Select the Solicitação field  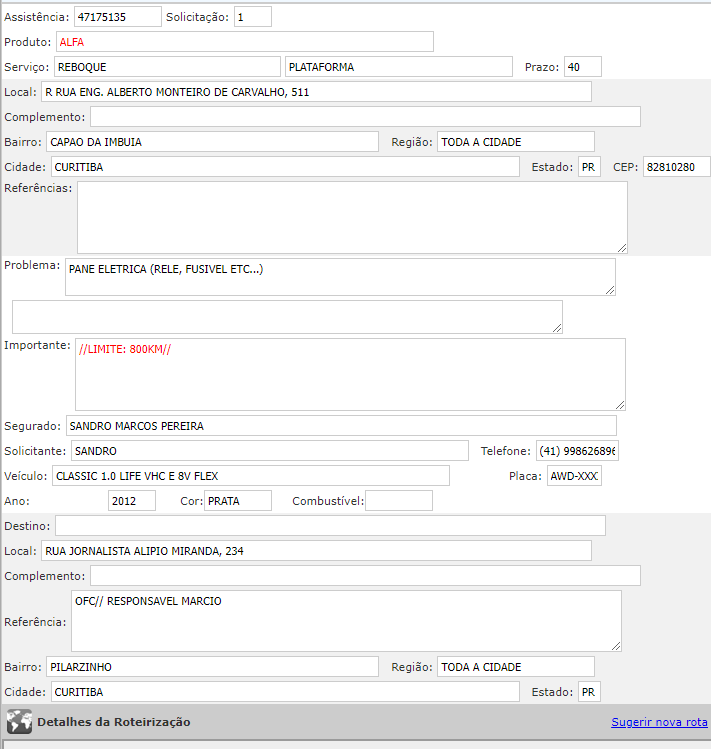[x=252, y=17]
